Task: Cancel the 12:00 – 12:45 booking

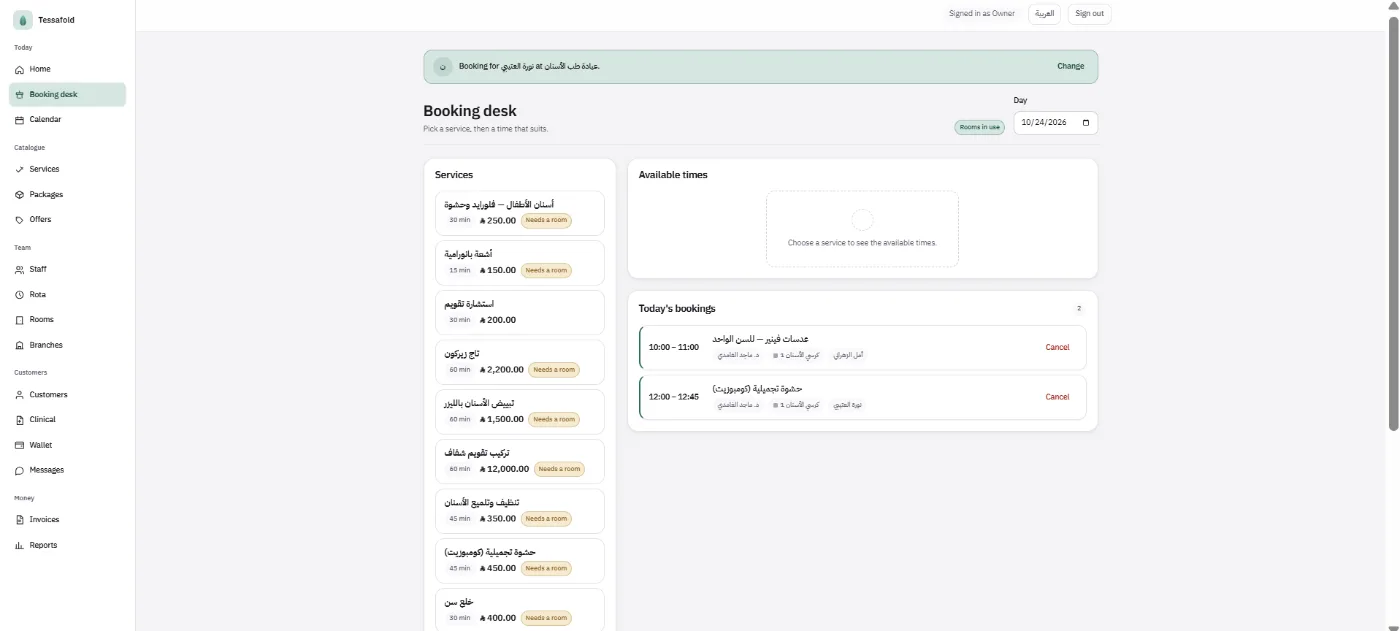Action: [1057, 397]
